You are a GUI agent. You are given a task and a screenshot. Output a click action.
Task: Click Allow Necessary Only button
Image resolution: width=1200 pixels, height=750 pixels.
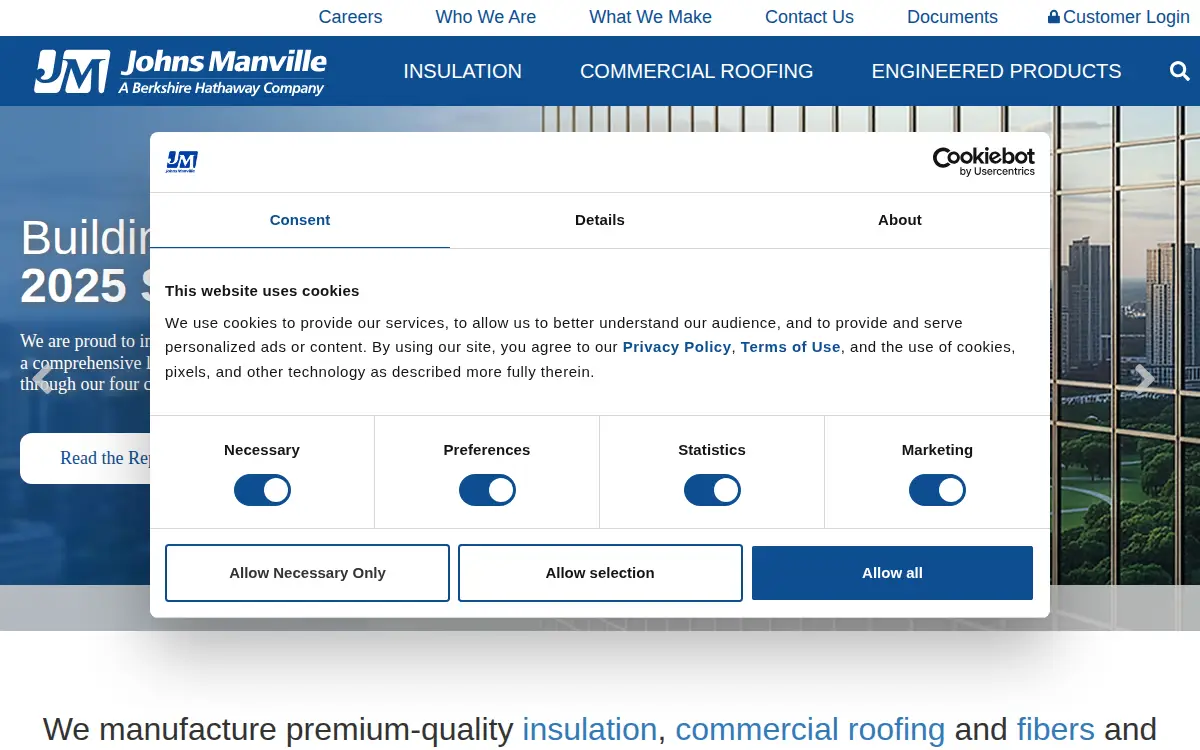[x=307, y=573]
